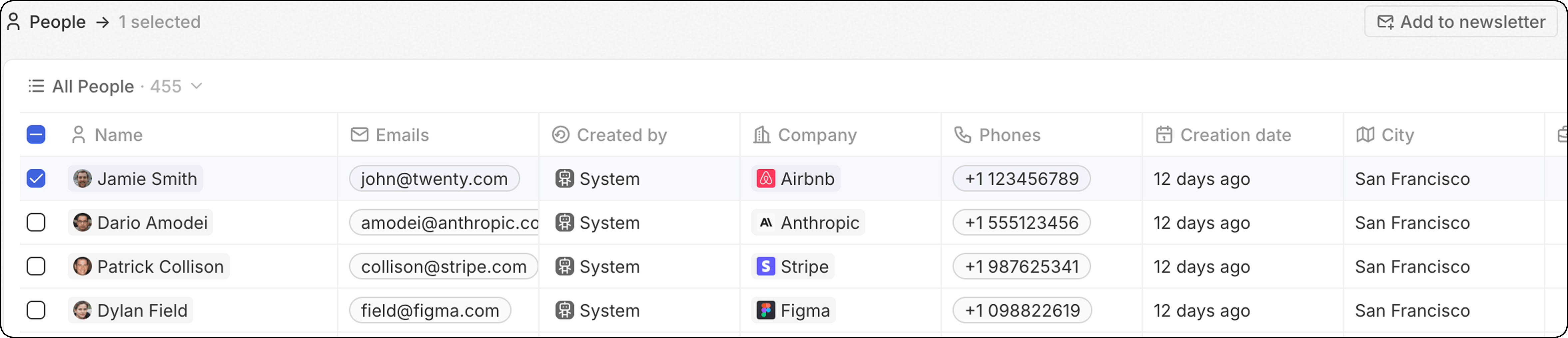Click the Stripe company logo icon
1568x338 pixels.
[765, 267]
